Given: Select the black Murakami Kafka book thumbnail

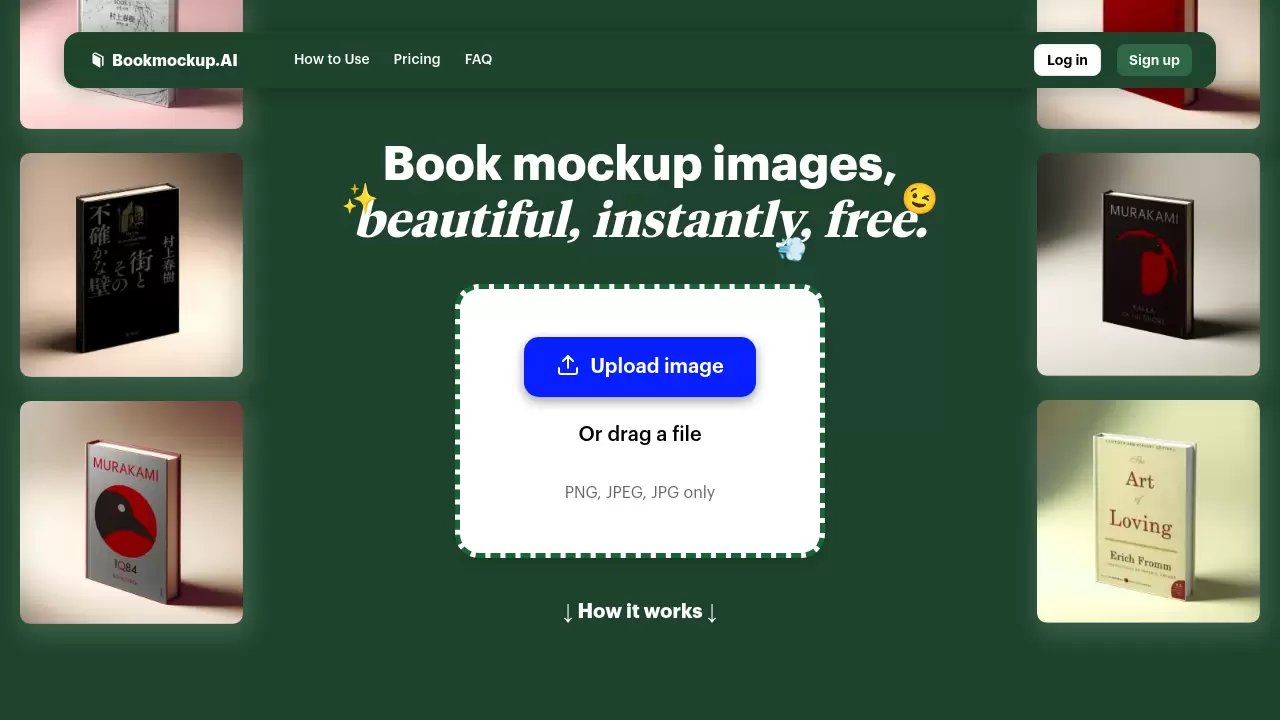Looking at the screenshot, I should point(1148,264).
